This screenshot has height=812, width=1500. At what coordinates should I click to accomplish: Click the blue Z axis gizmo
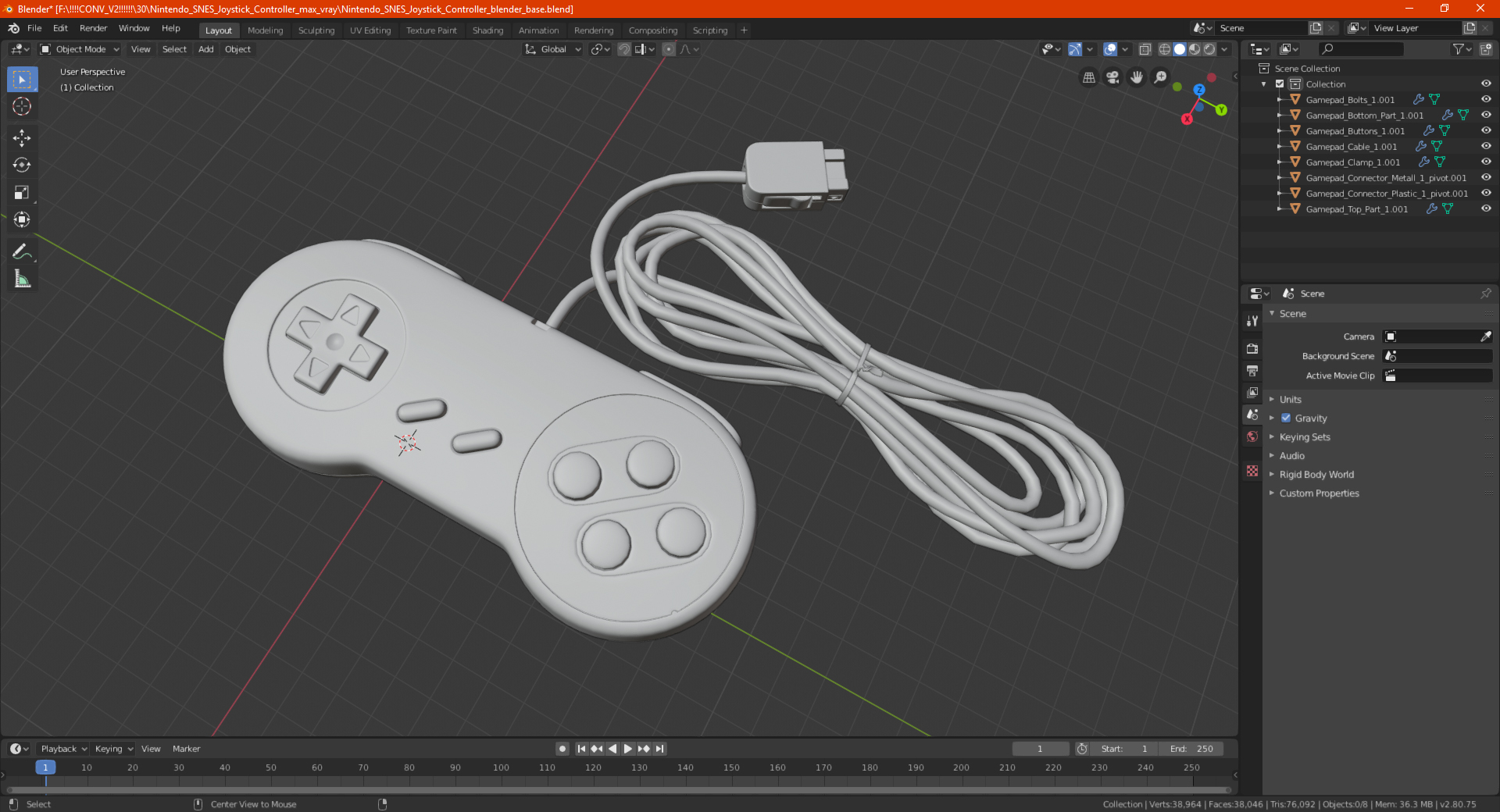click(1199, 90)
